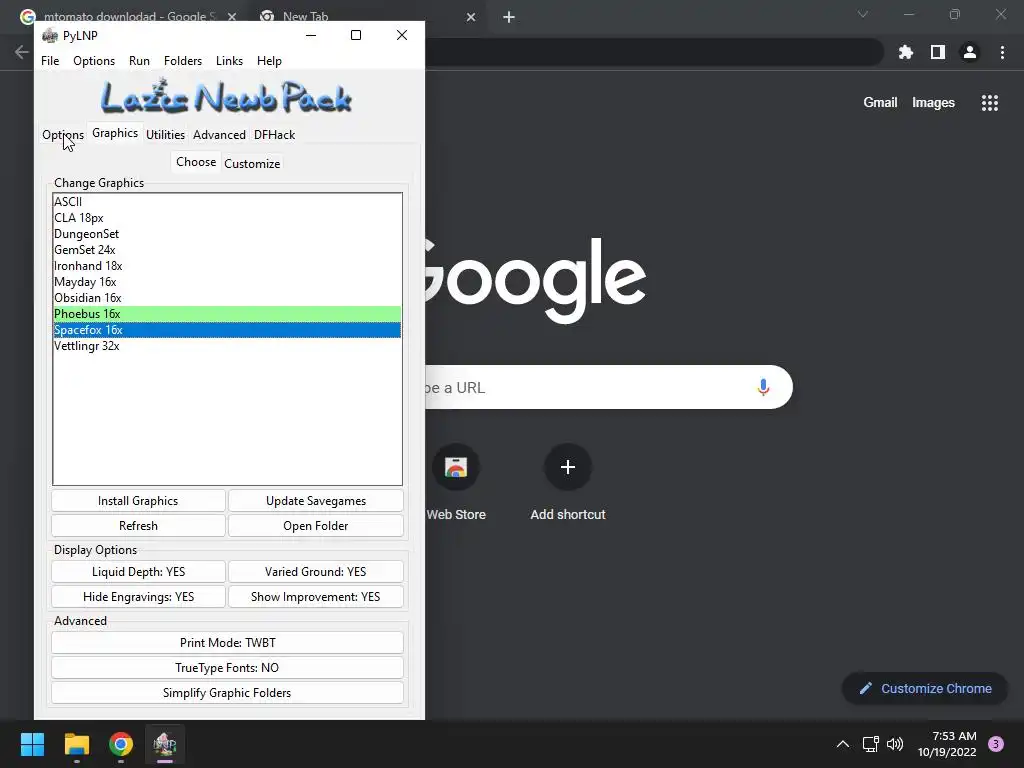Open the Help menu
This screenshot has width=1024, height=768.
pyautogui.click(x=269, y=61)
